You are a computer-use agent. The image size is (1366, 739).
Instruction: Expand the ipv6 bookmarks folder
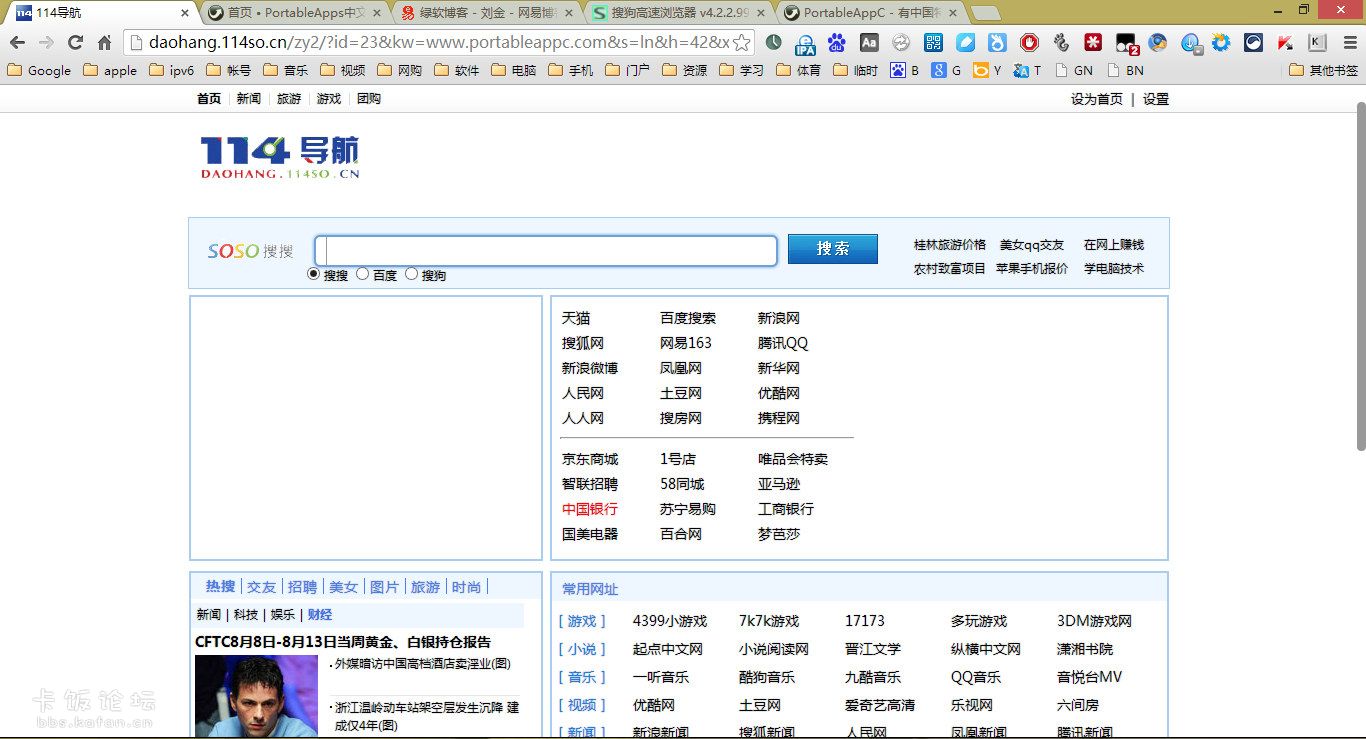pos(172,70)
